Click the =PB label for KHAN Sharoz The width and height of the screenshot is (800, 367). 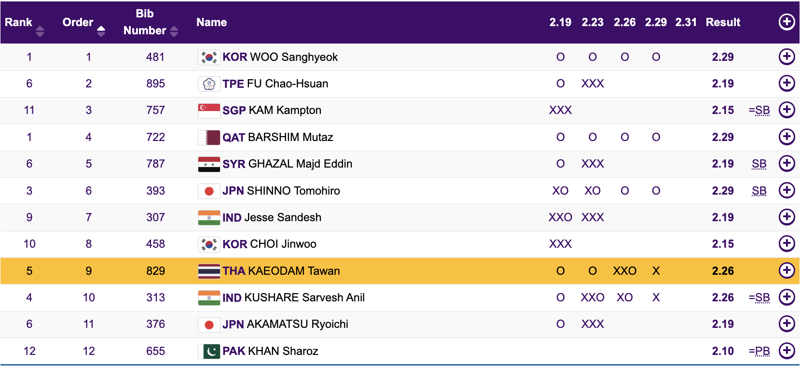click(x=759, y=351)
